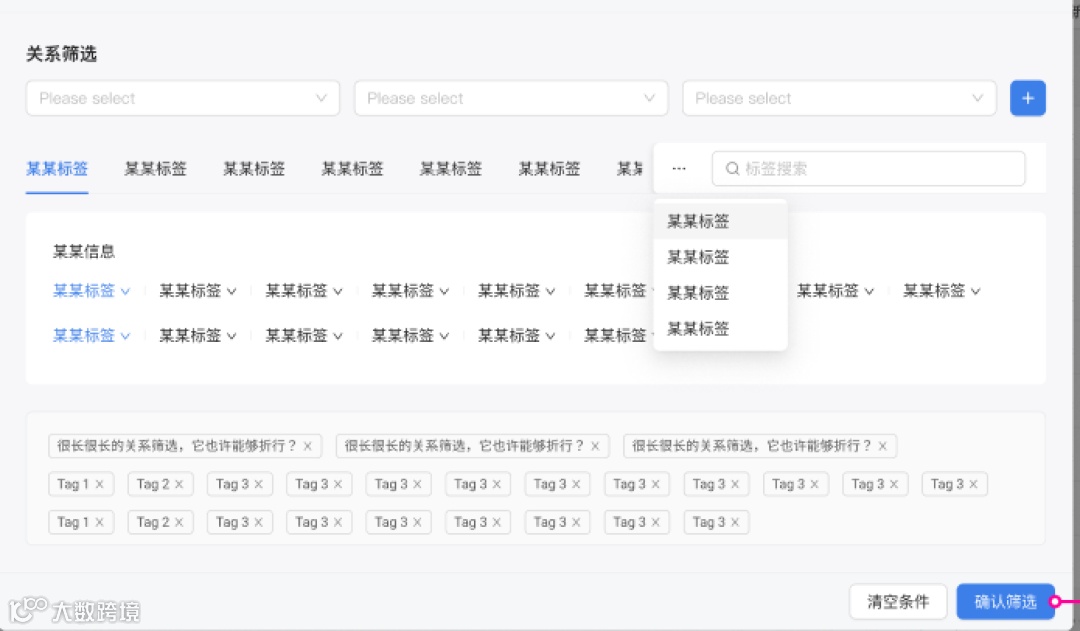Choose the highlighted top 某某标签 in the overflow menu
This screenshot has height=631, width=1080.
pos(720,221)
